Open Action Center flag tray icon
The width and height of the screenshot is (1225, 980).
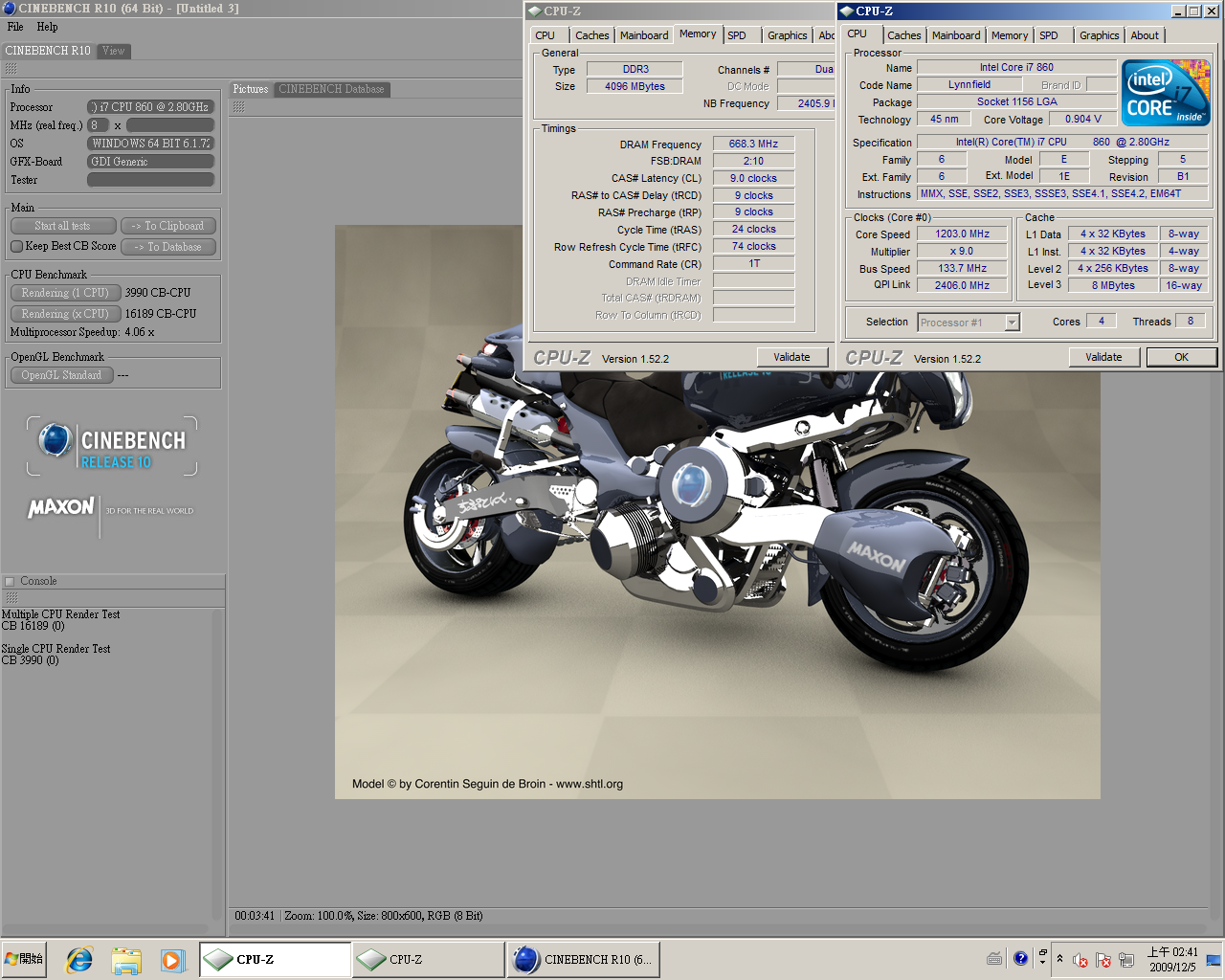(x=1103, y=959)
